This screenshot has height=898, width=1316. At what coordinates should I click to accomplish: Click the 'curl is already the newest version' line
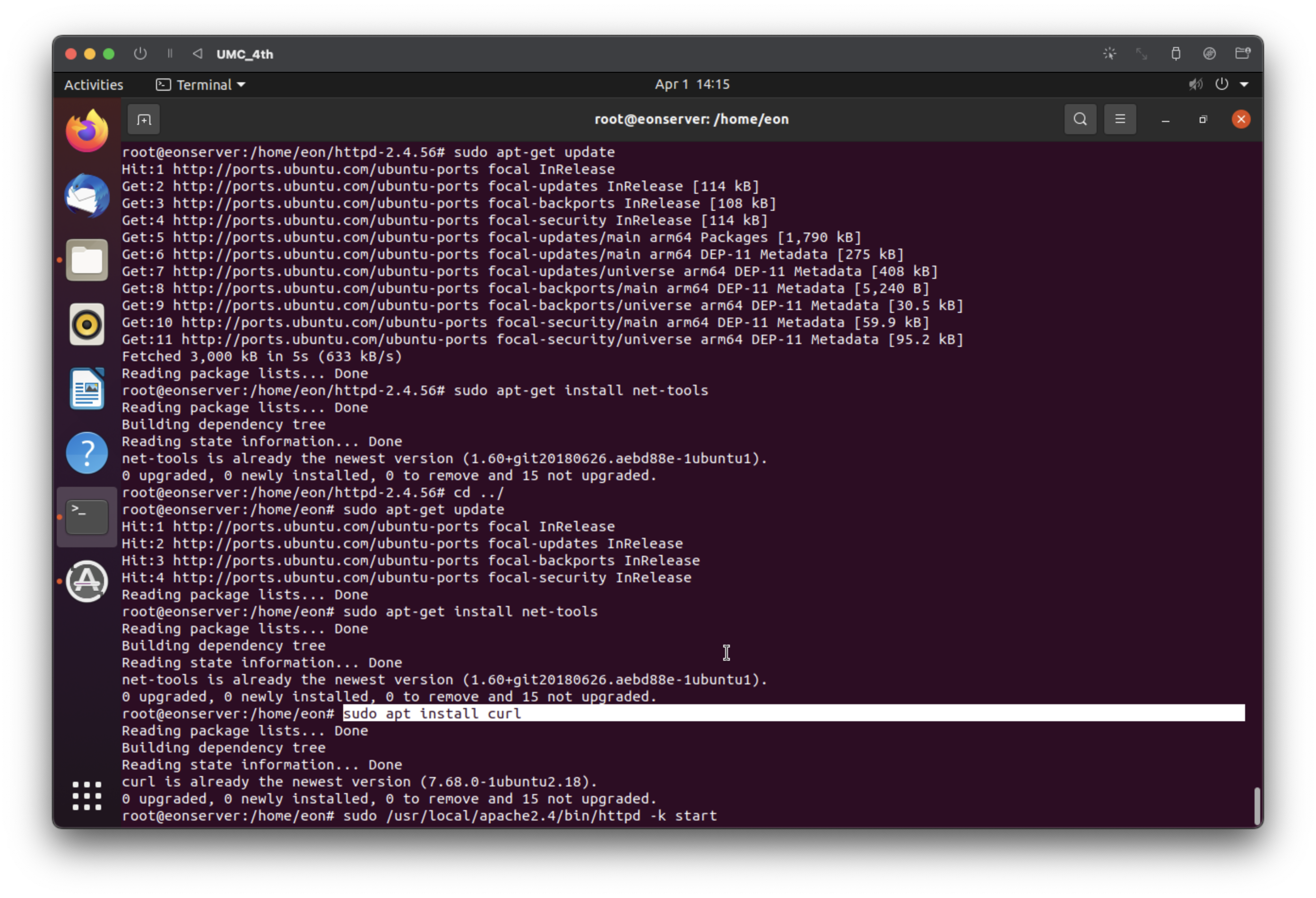(x=360, y=782)
